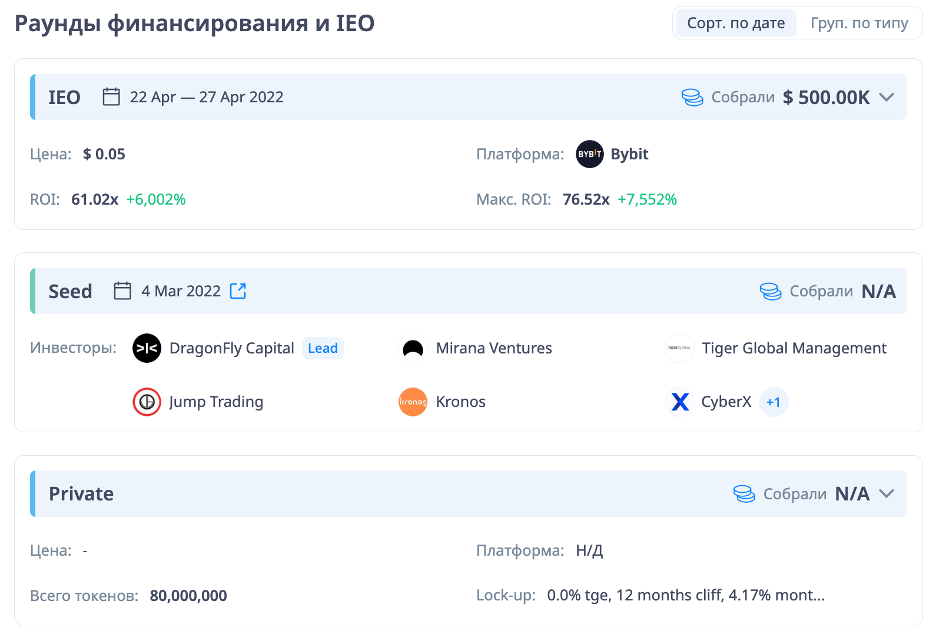Open the Seed round external link icon
The image size is (936, 642).
(238, 291)
